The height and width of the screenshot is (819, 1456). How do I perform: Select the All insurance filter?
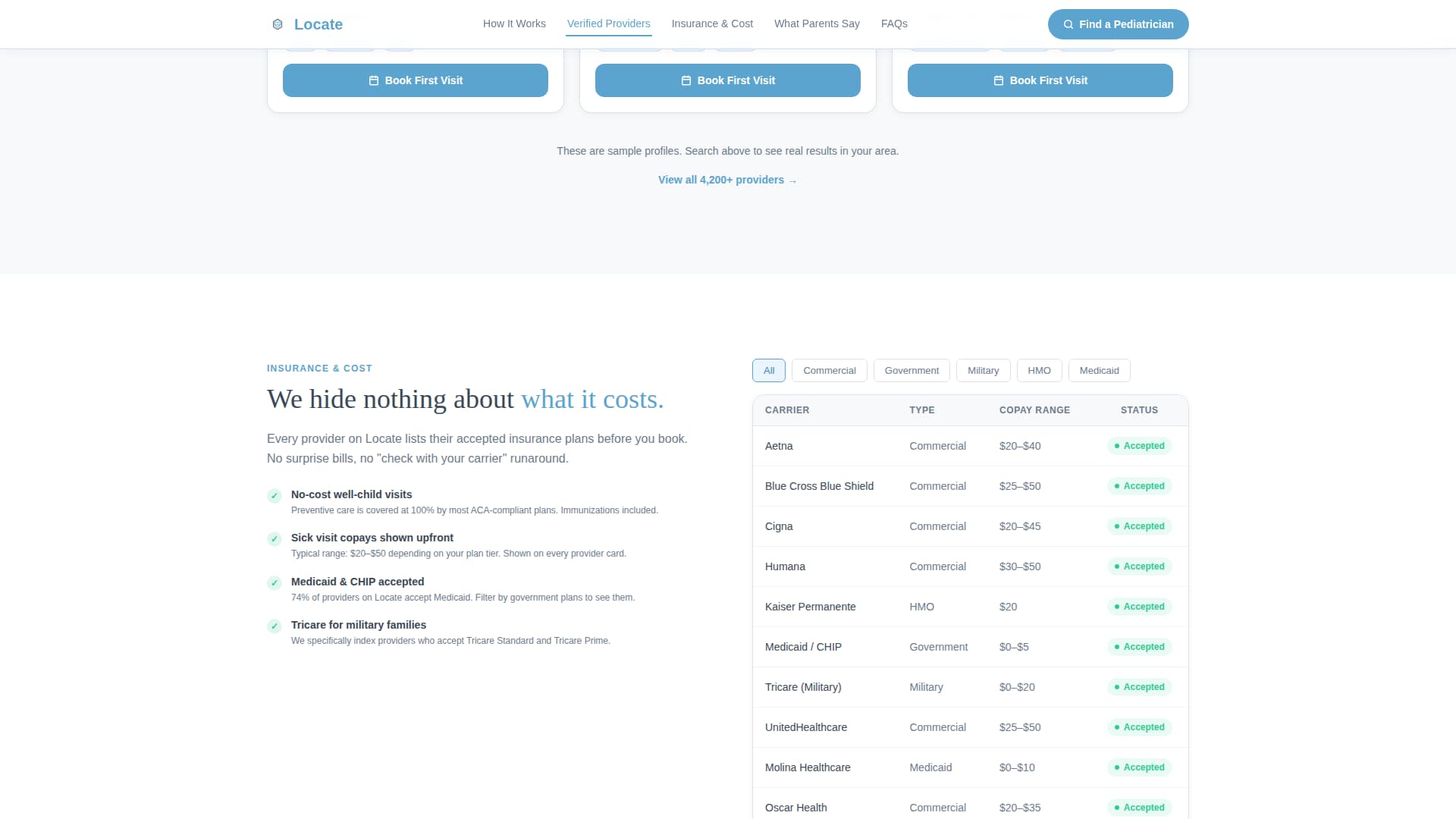(769, 371)
